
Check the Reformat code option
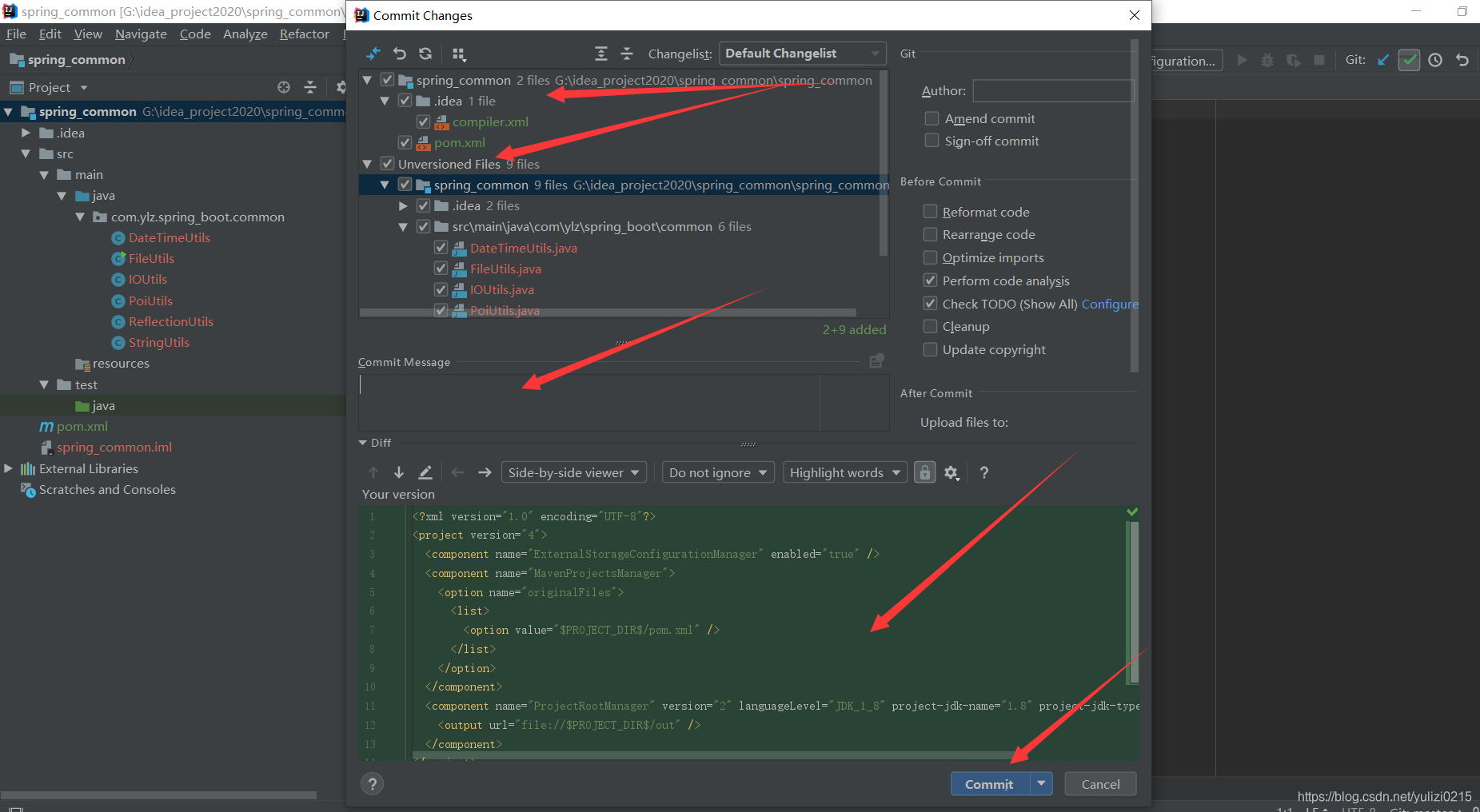tap(930, 211)
